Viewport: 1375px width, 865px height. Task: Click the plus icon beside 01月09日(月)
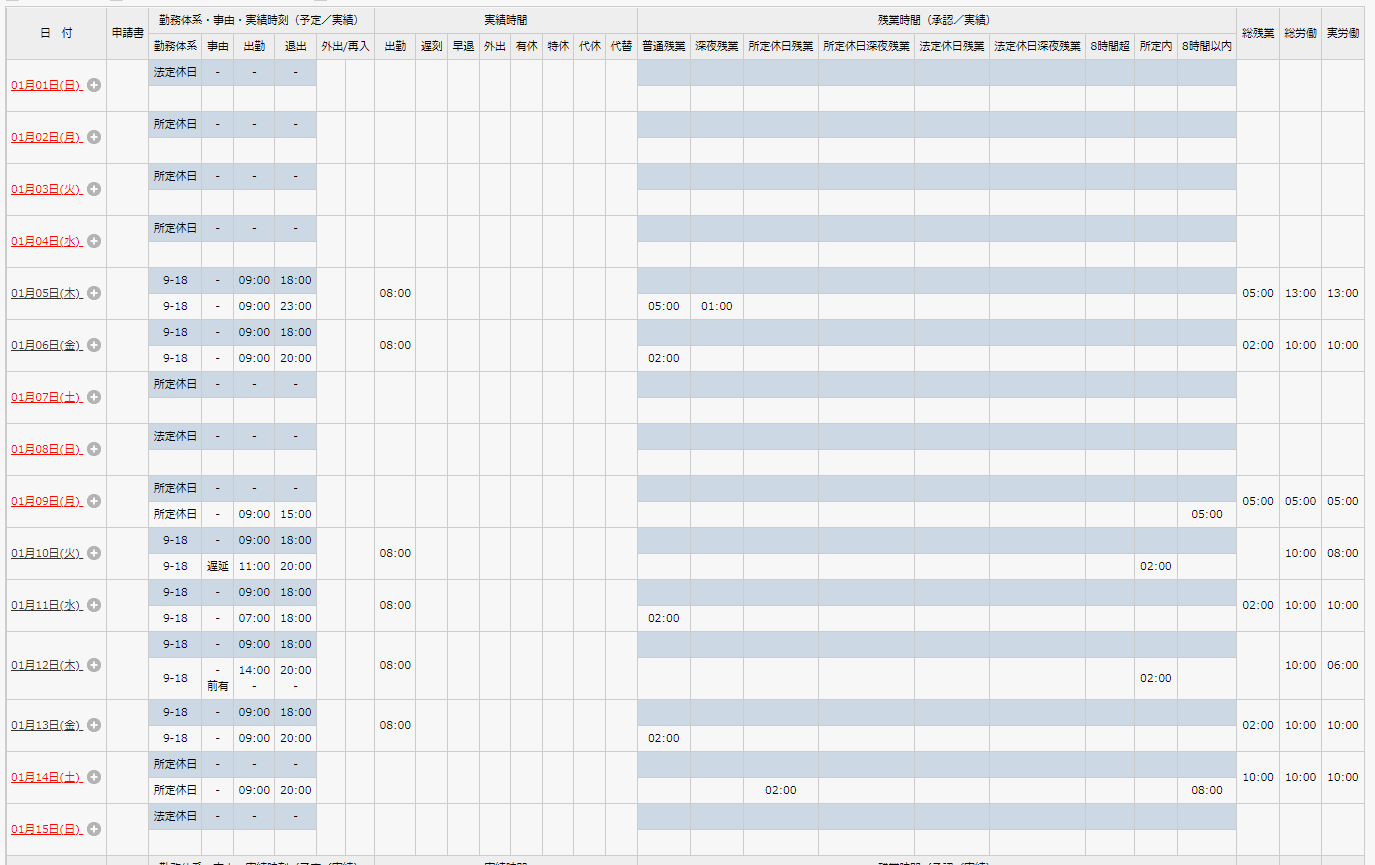click(94, 502)
